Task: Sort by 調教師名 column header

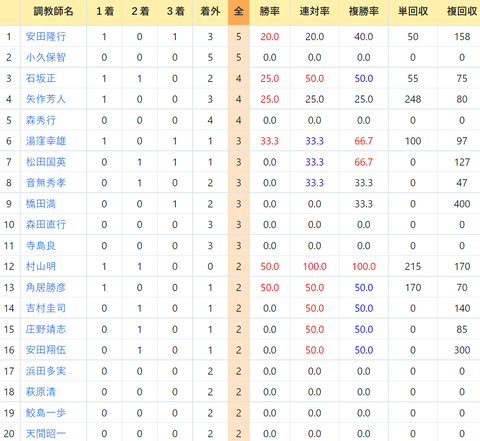Action: tap(53, 12)
